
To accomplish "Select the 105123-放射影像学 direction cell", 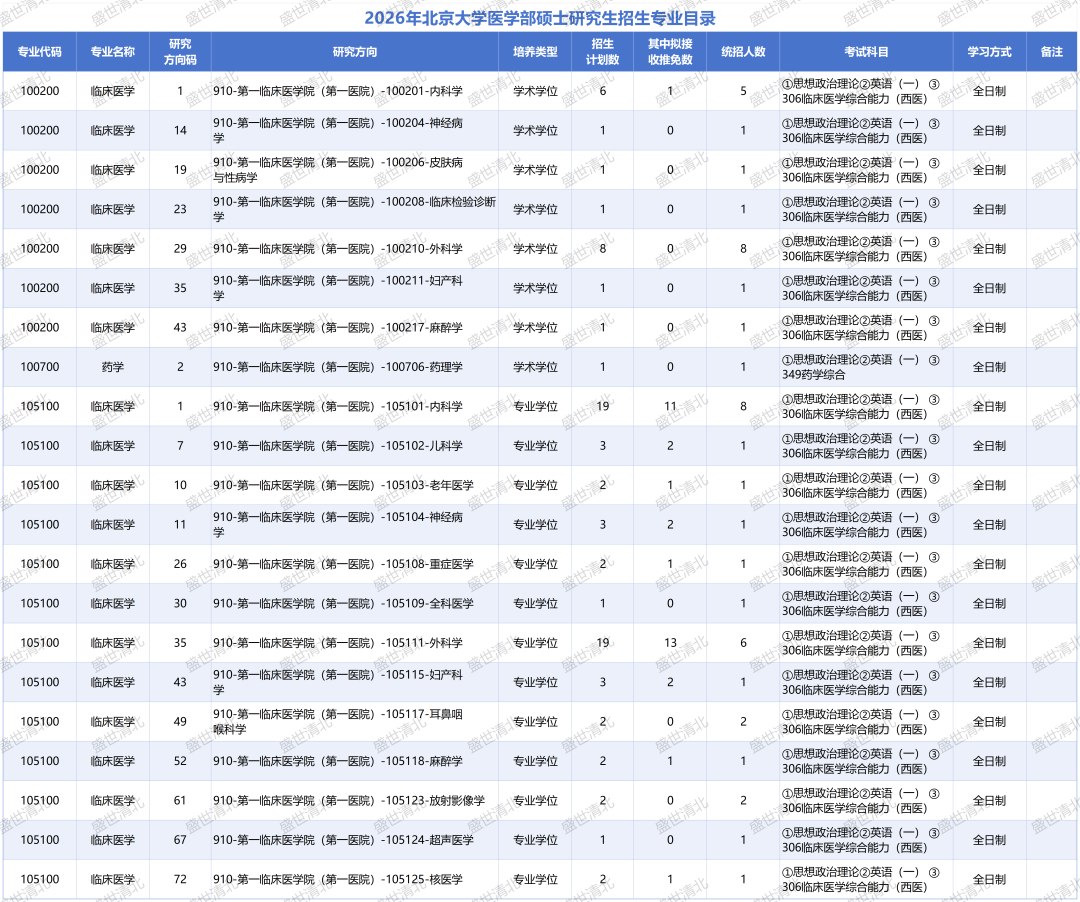I will click(x=355, y=800).
